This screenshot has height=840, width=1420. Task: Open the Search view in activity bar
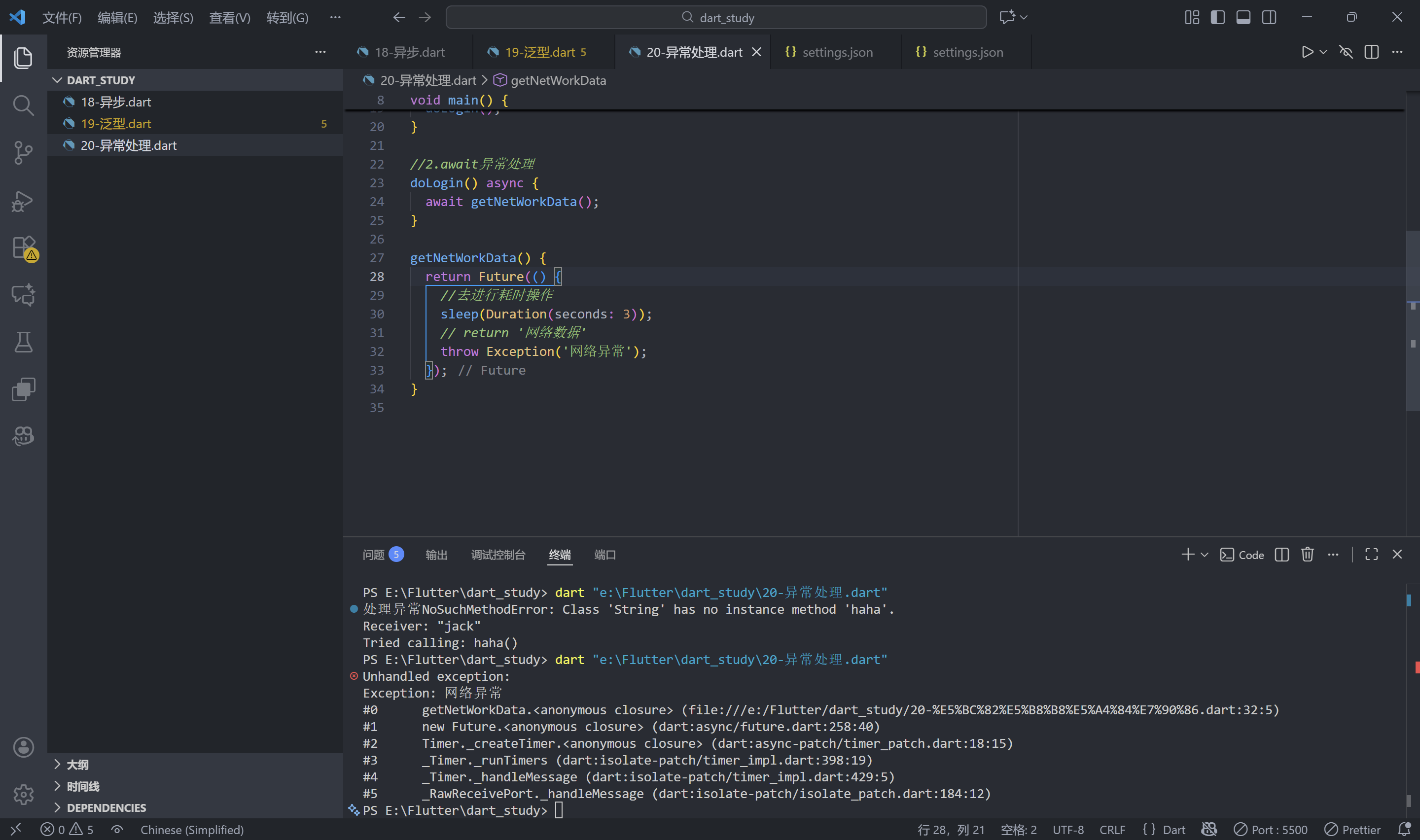point(23,105)
